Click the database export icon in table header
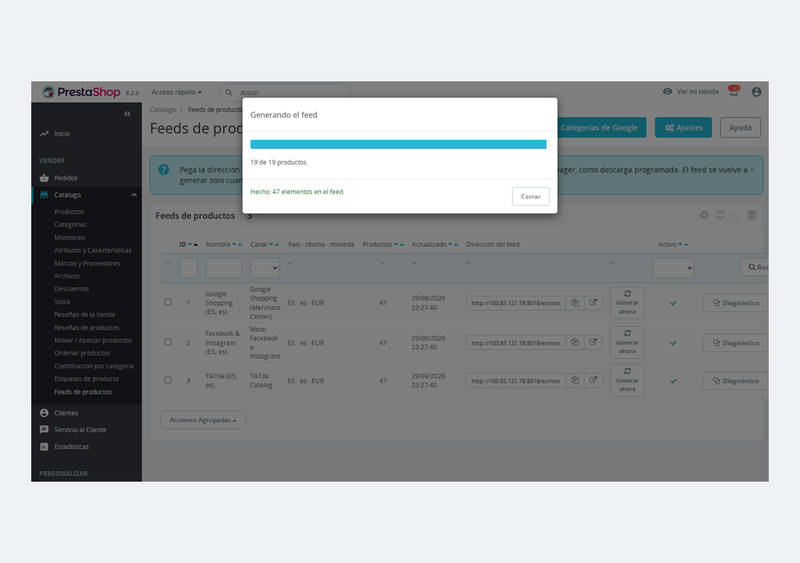This screenshot has height=563, width=800. [752, 215]
